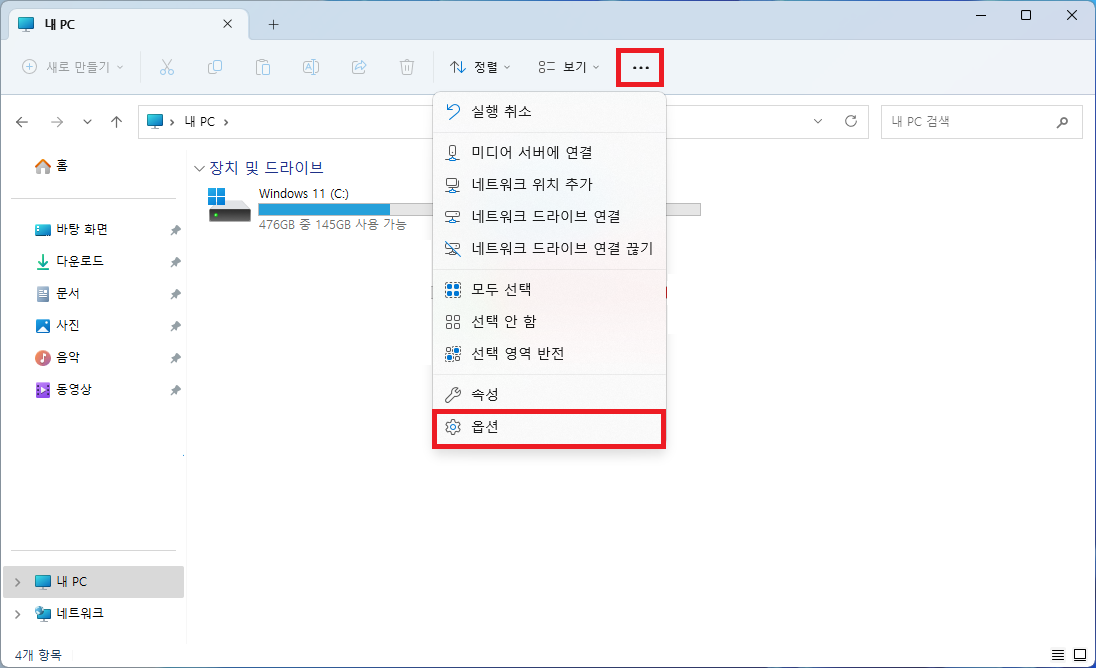Switch to large thumbnails view in the status bar

(x=1078, y=655)
